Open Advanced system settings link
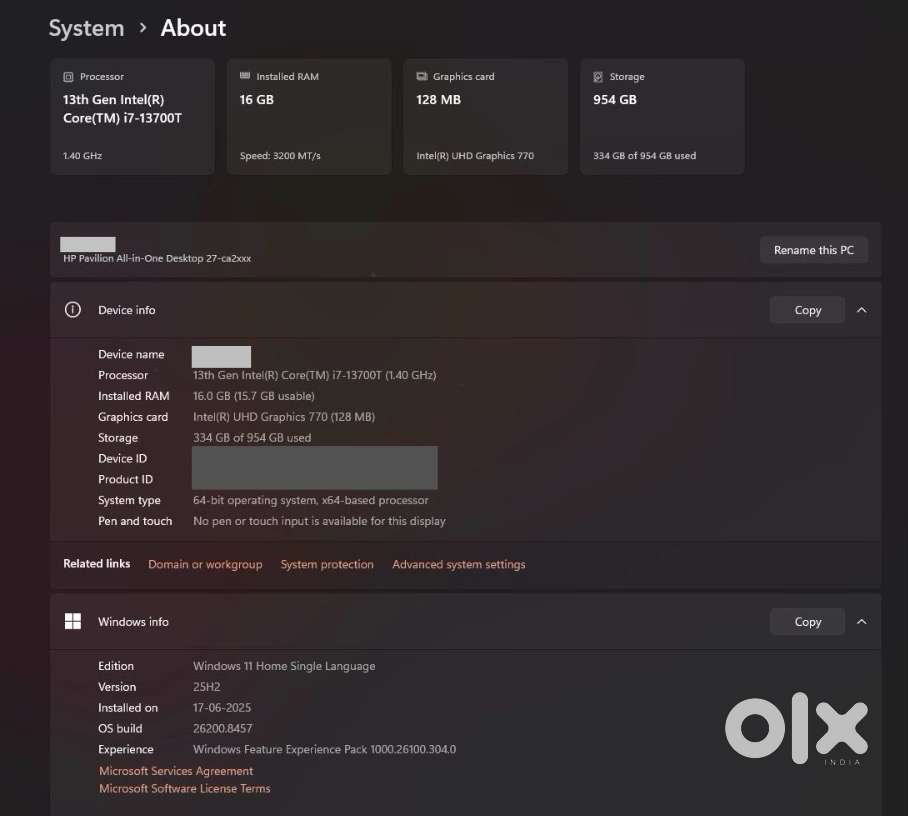Viewport: 908px width, 816px height. pos(459,564)
